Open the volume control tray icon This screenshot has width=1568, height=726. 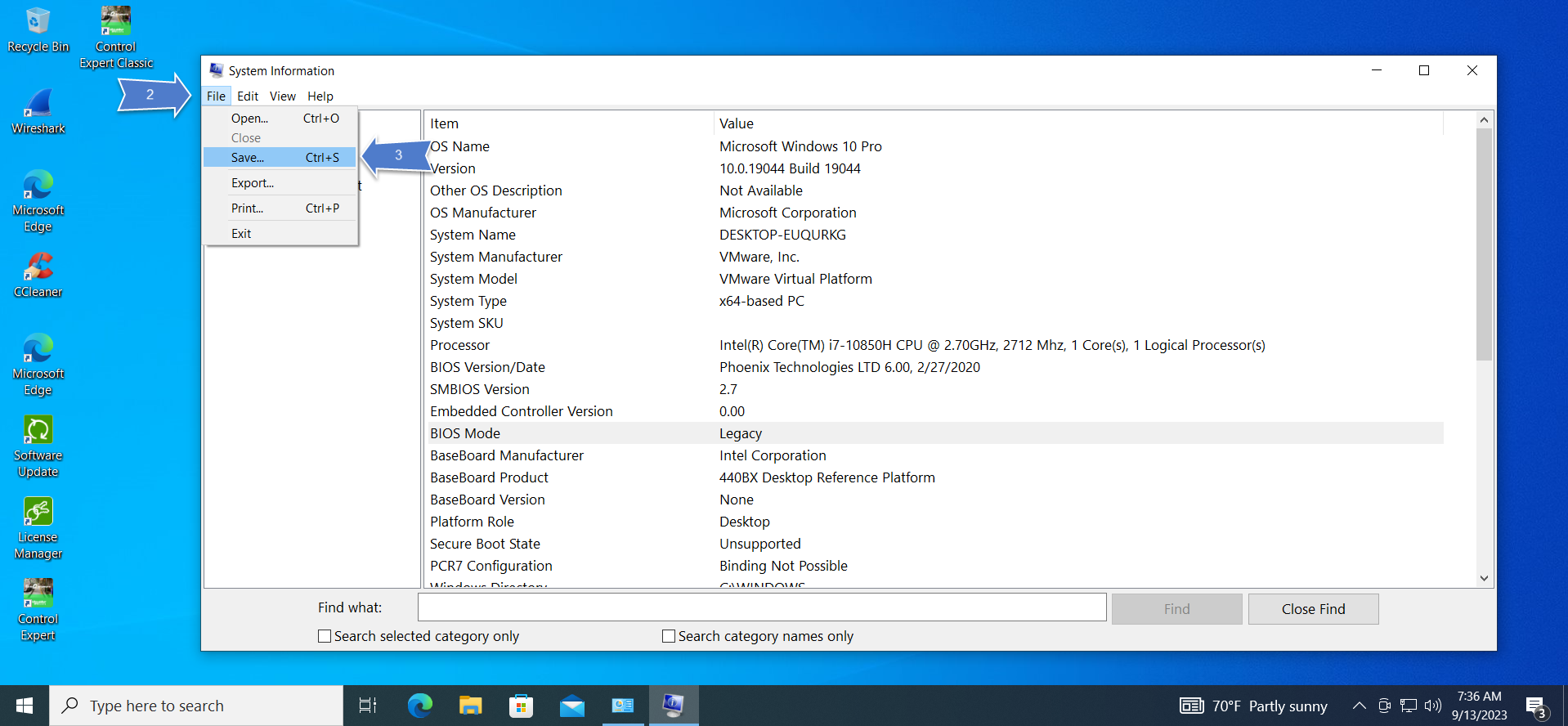[1432, 706]
